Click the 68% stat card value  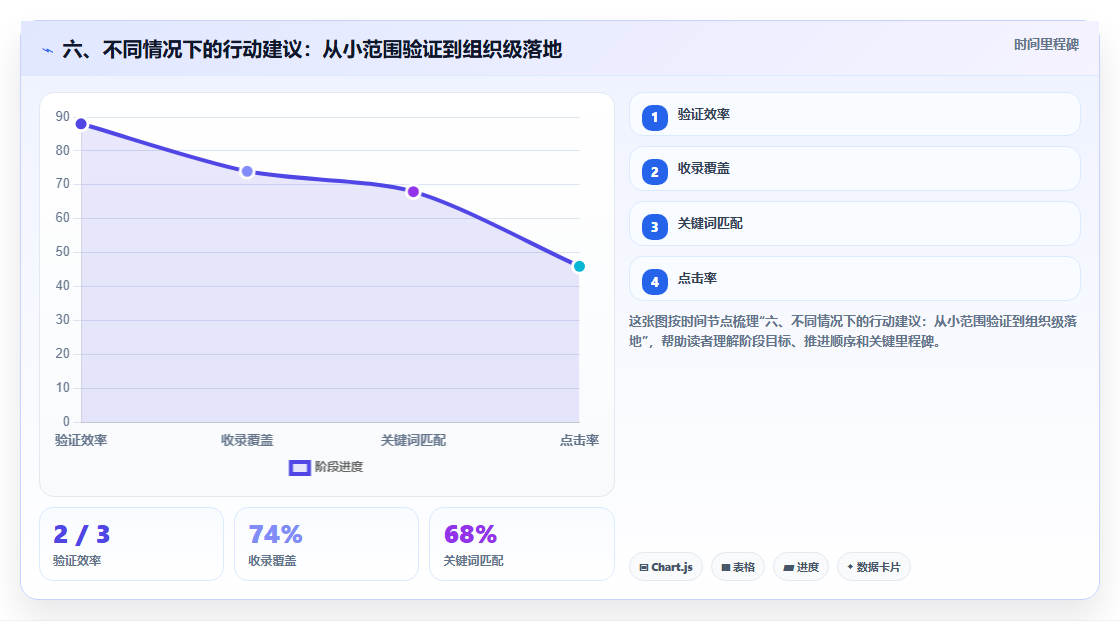point(470,535)
